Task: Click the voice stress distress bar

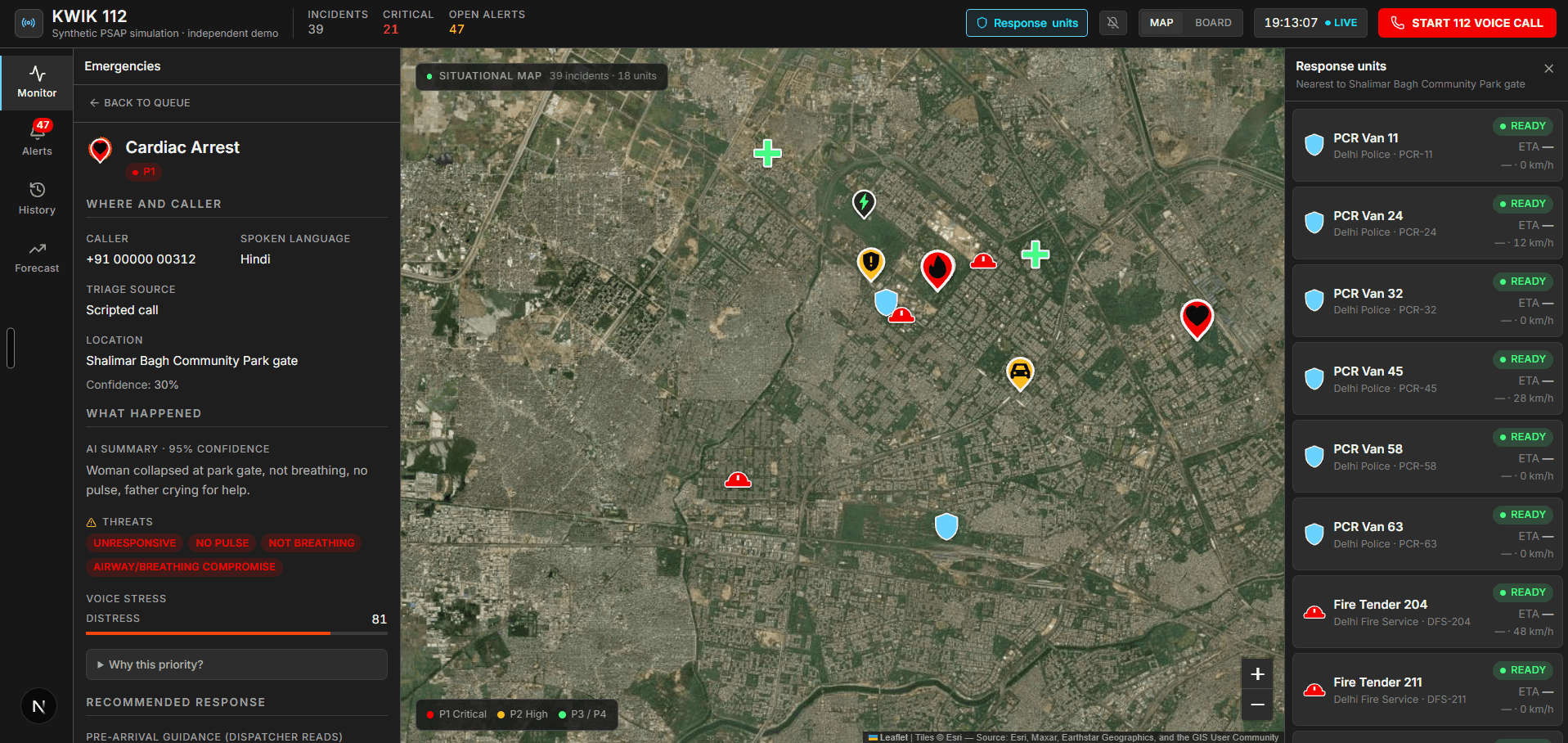Action: point(236,633)
